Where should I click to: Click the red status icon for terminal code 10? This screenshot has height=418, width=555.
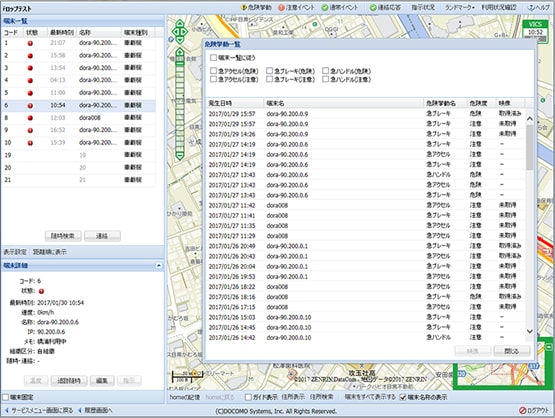pos(30,143)
